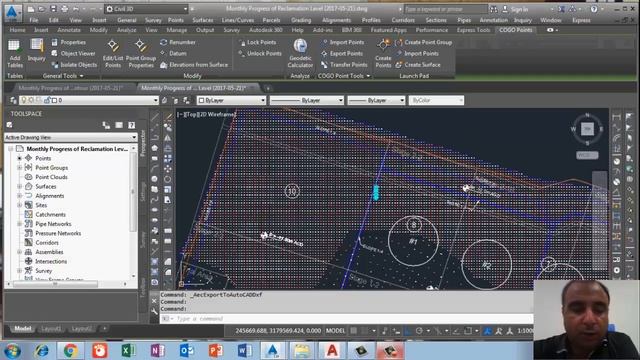Expand the General Tools panel dropdown
This screenshot has height=360, width=640.
(x=63, y=76)
